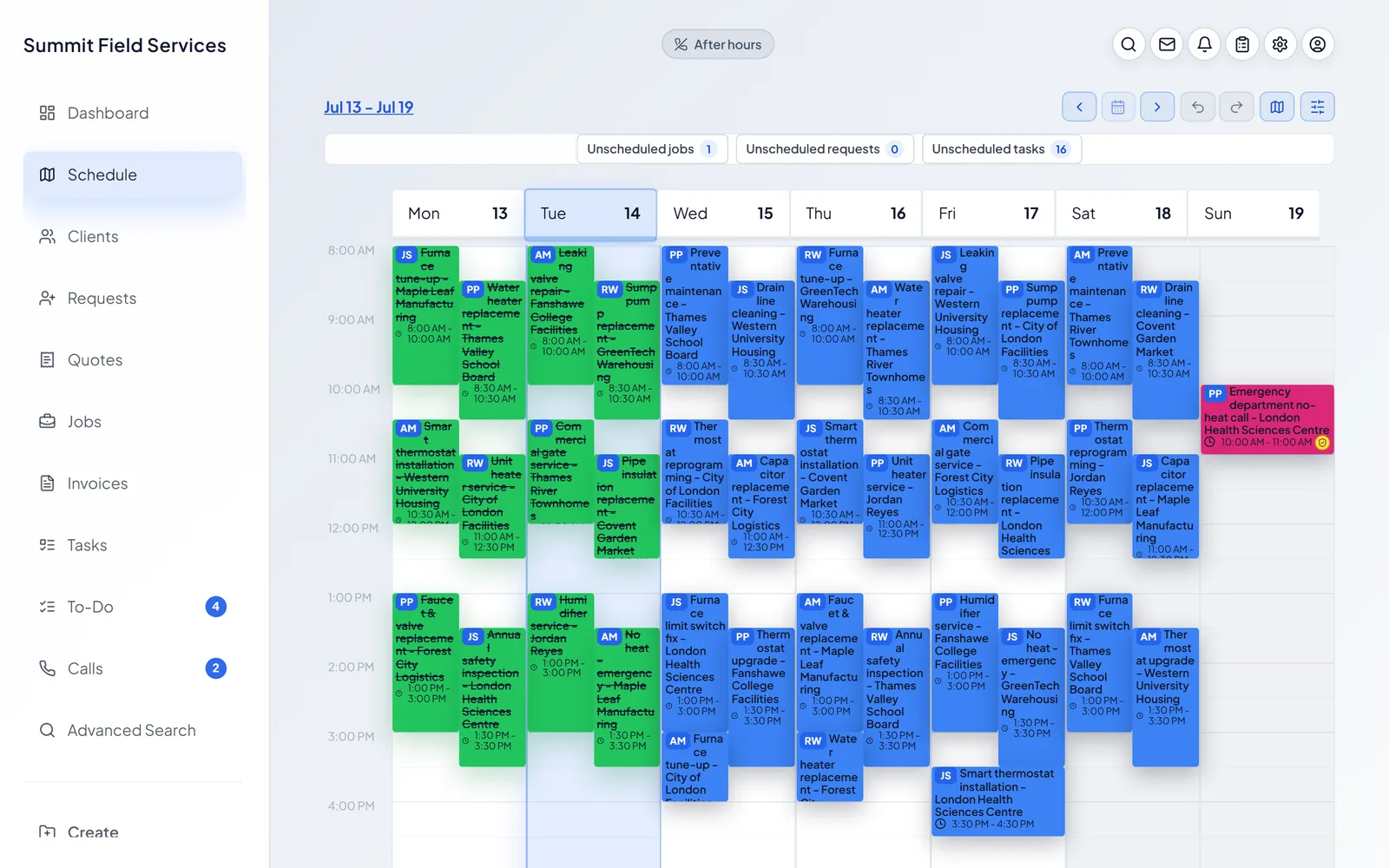Screen dimensions: 1389x868
Task: Open the user profile icon
Action: [1318, 44]
